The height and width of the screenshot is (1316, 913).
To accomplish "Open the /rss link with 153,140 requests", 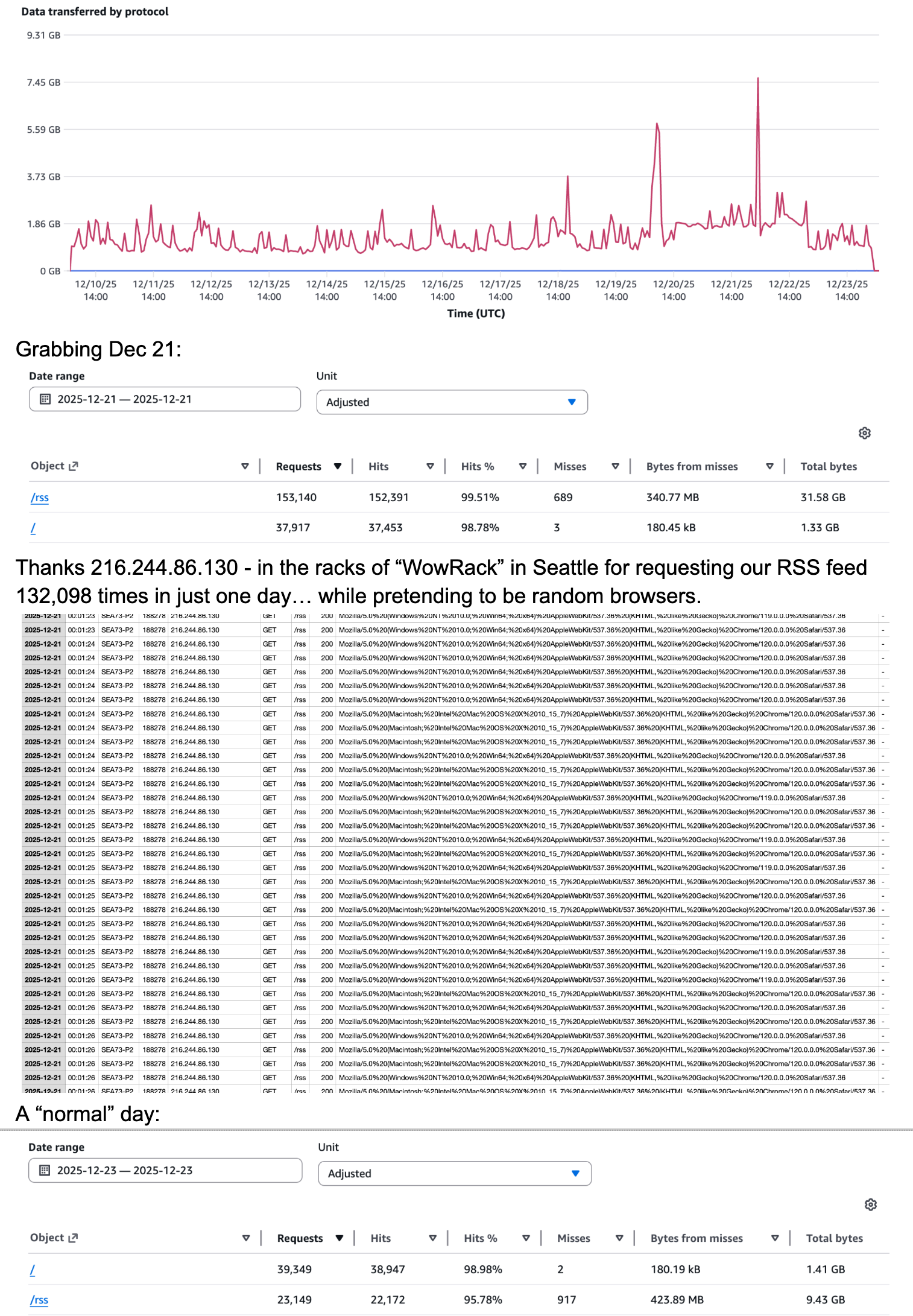I will (40, 498).
